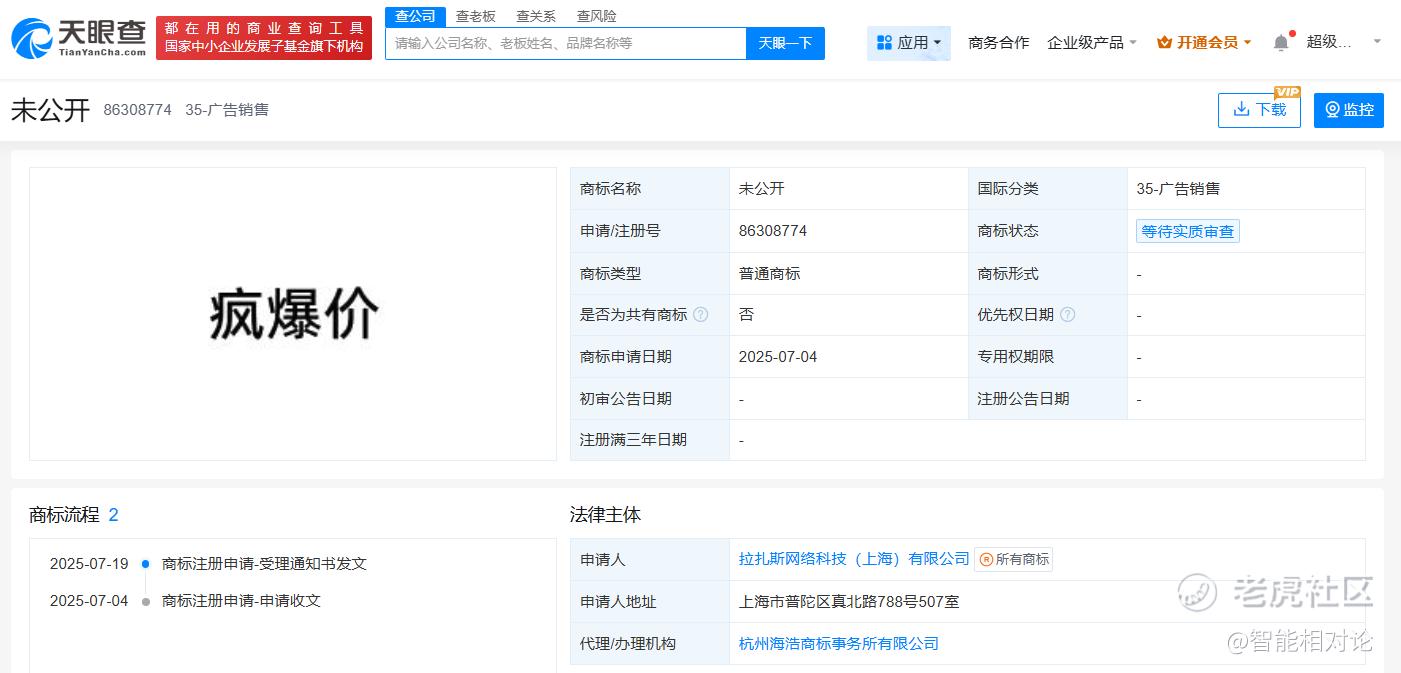Click the help icon beside 优先权日期
This screenshot has width=1401, height=673.
click(x=1067, y=314)
